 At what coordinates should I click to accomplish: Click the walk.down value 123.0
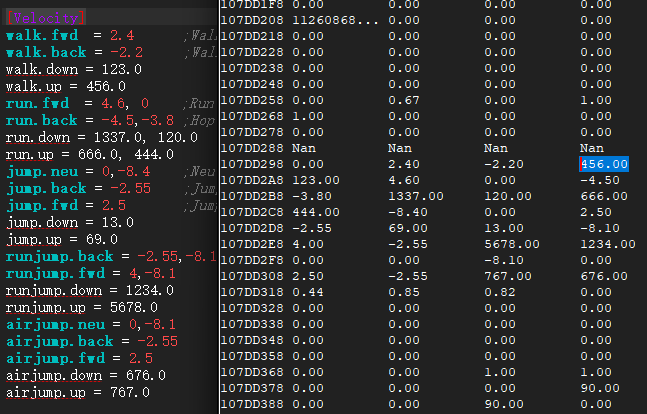(x=122, y=69)
